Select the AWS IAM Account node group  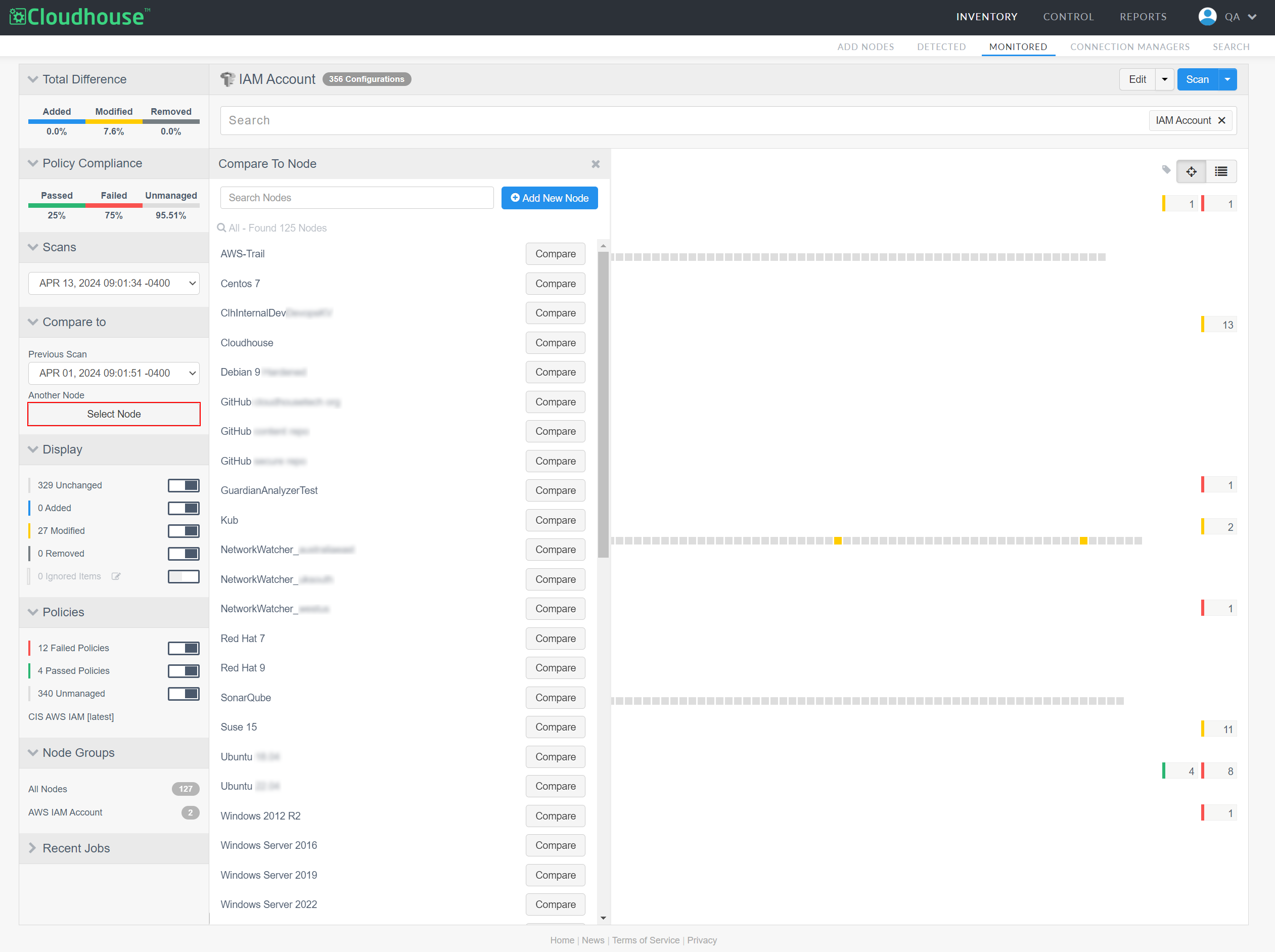[65, 812]
